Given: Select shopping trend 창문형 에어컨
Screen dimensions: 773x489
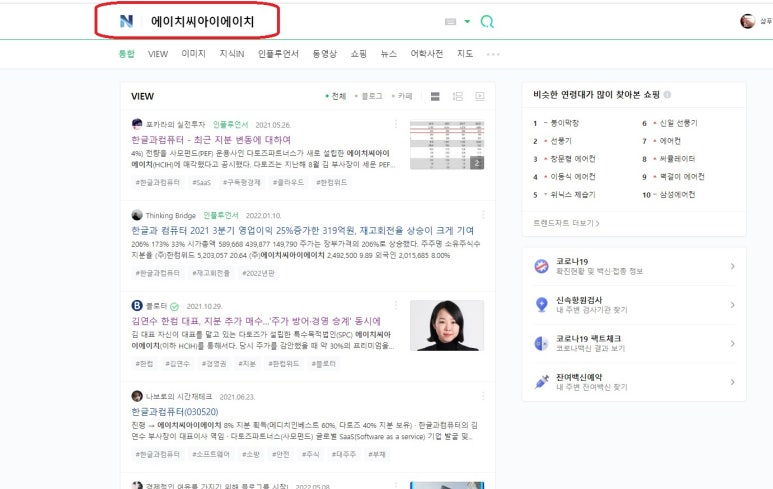Looking at the screenshot, I should point(572,159).
